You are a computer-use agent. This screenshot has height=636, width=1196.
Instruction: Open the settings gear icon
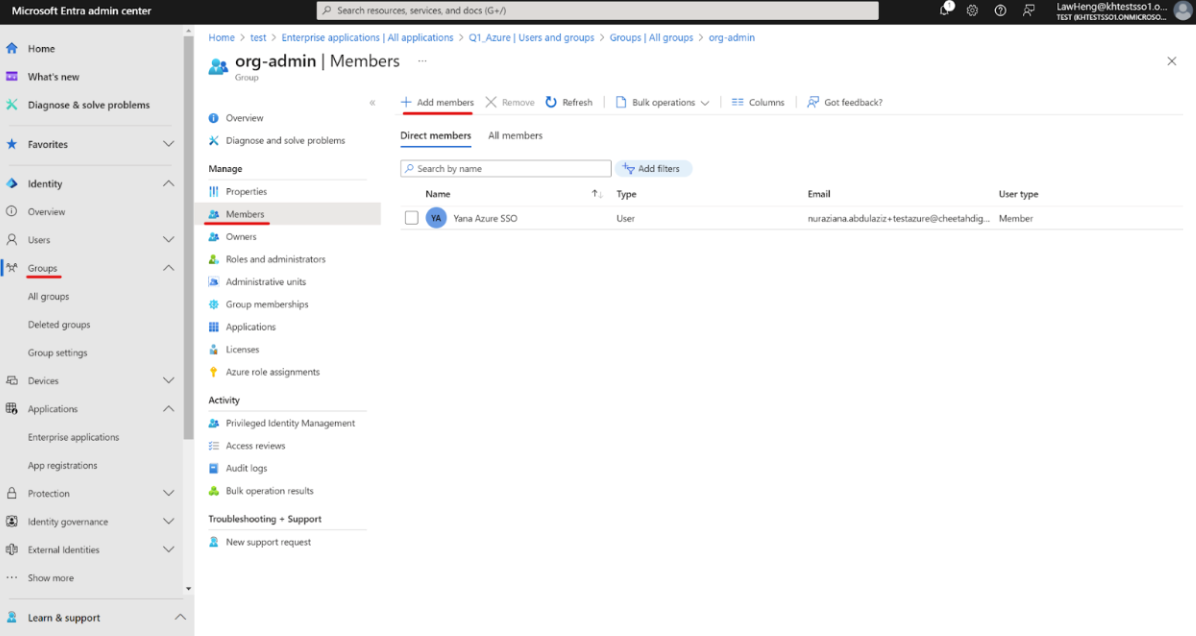[x=972, y=10]
